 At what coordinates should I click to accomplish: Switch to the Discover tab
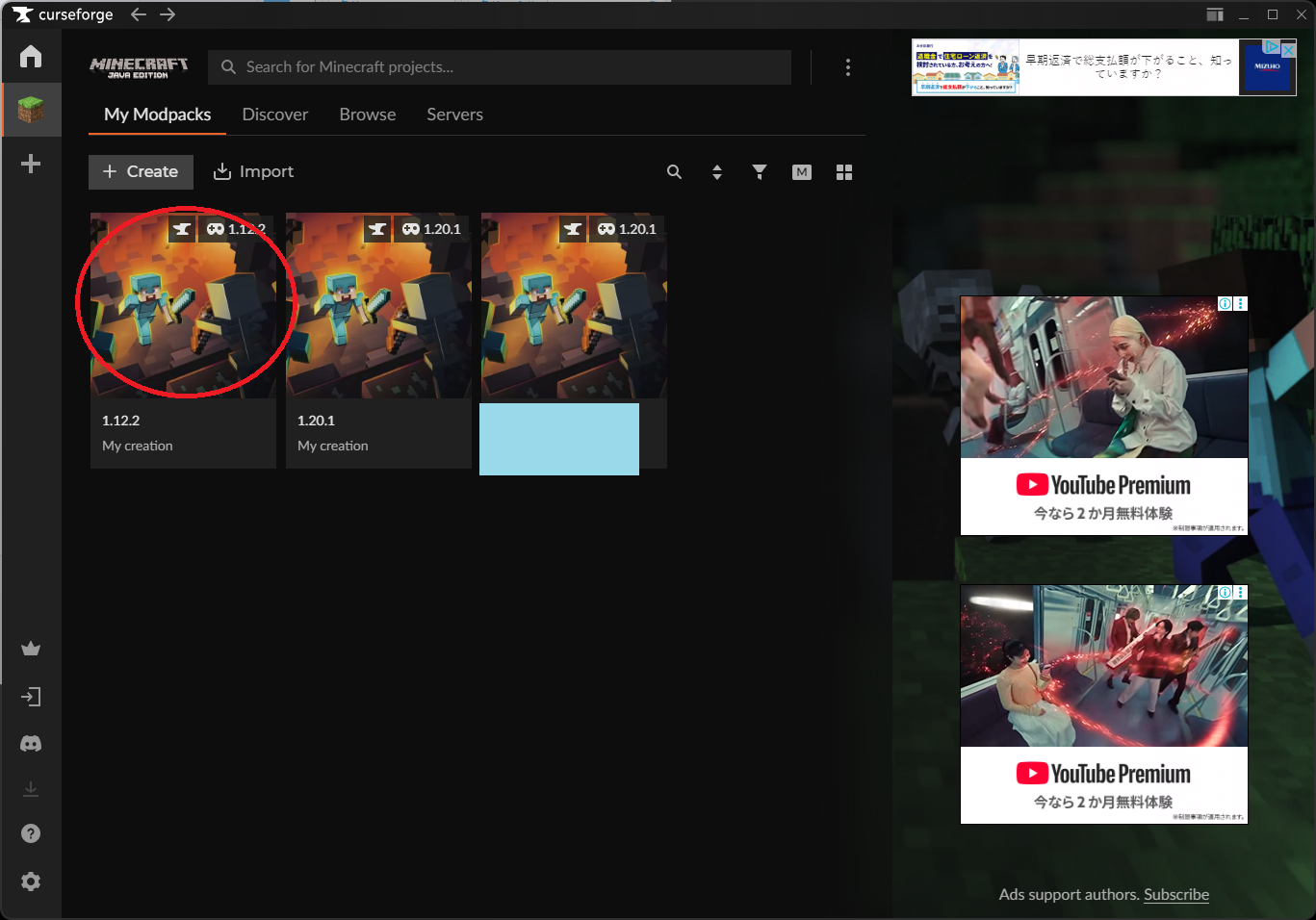click(x=275, y=115)
